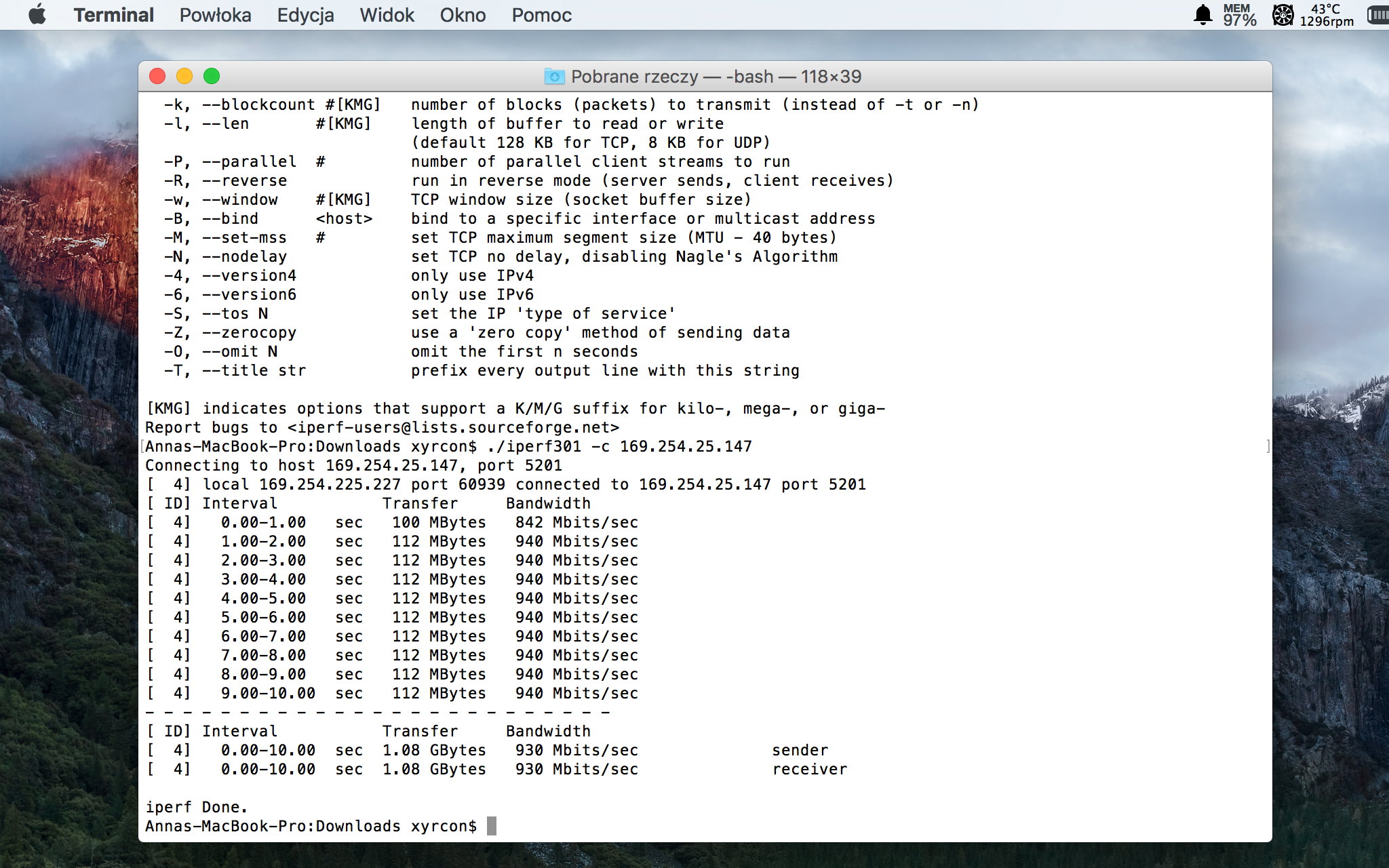Click the window title 'Pobrane rzeczy — -bash — 118×39'
This screenshot has width=1389, height=868.
point(716,77)
